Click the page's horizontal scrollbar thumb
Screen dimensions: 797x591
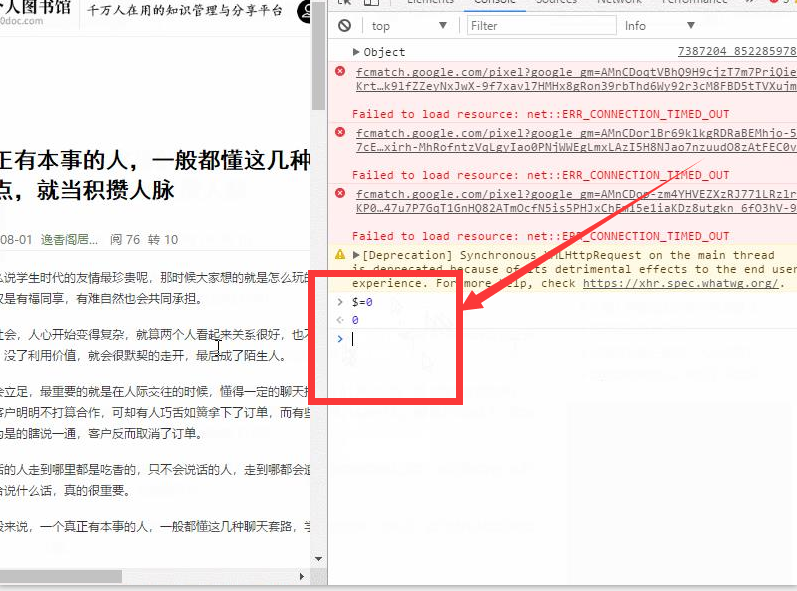[x=60, y=577]
